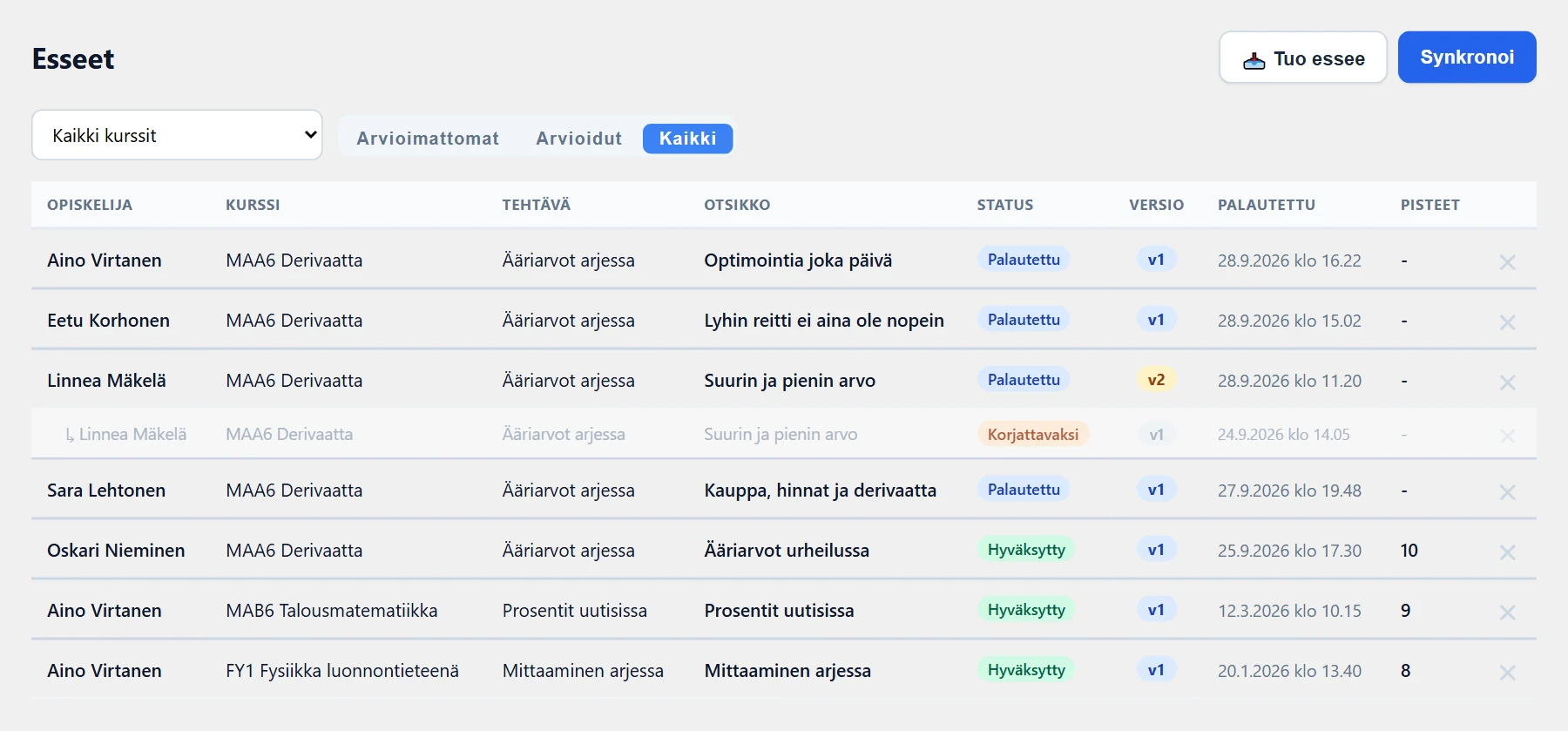Click the Esseet page heading
Screen dimensions: 1568x731
(73, 58)
